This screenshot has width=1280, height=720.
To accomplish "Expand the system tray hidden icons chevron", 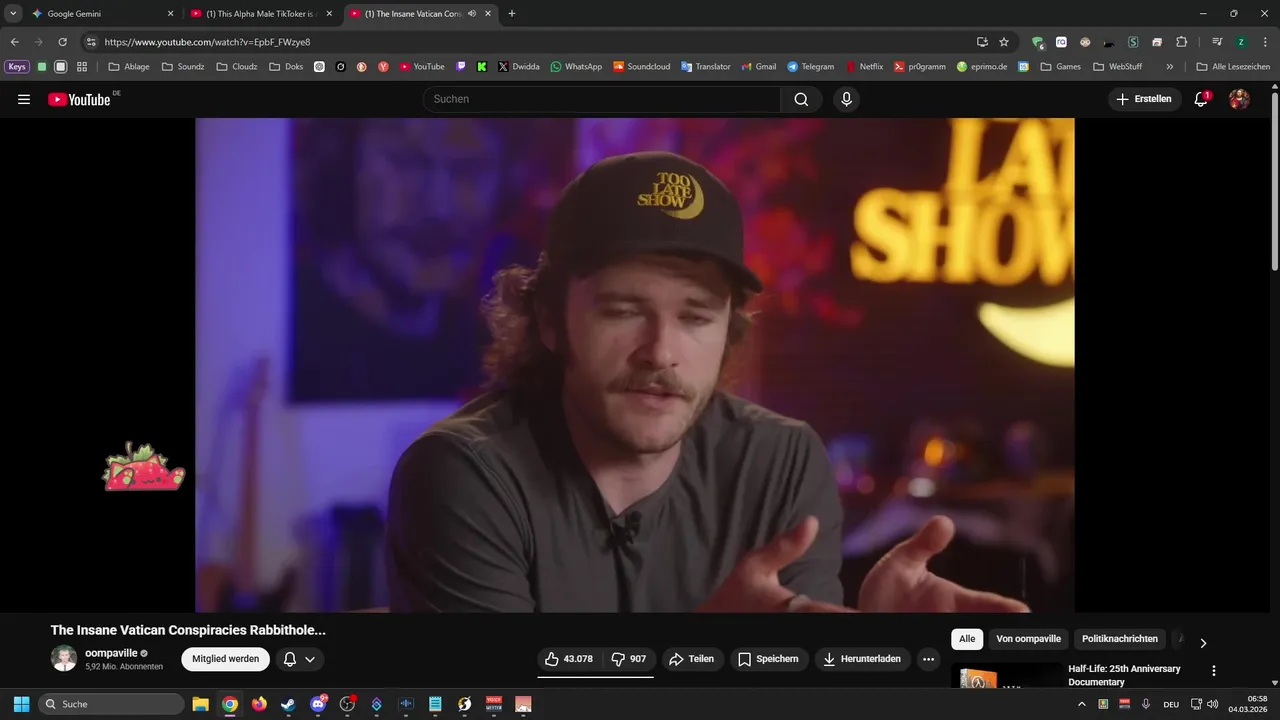I will pos(1081,704).
